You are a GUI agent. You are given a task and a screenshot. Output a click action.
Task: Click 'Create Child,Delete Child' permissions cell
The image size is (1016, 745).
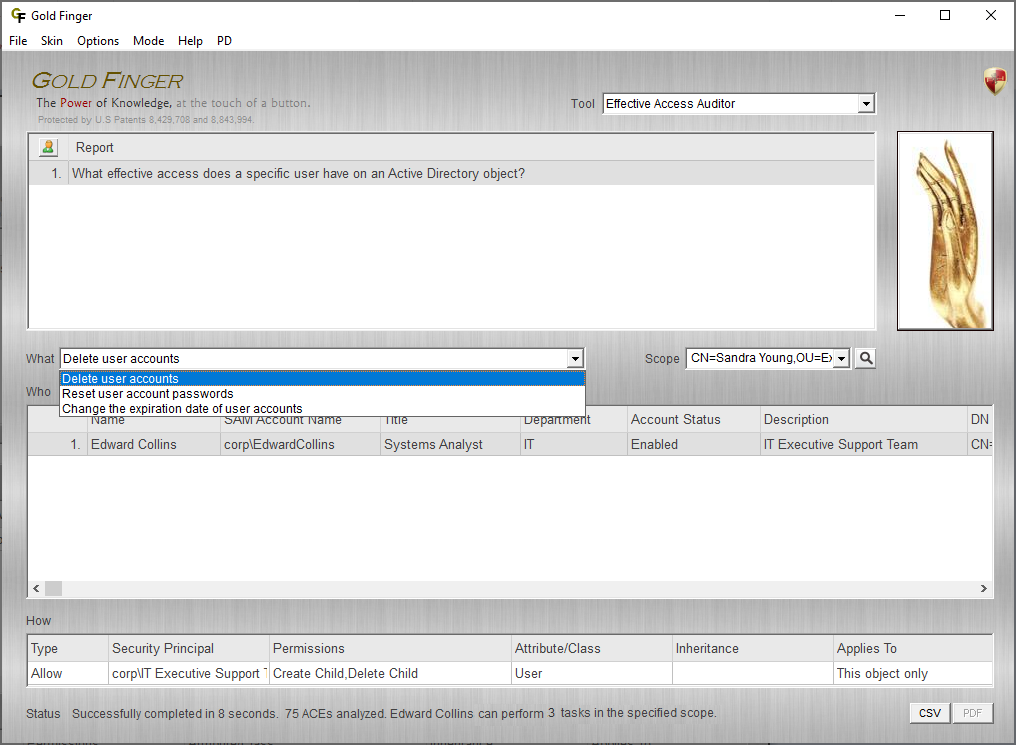390,673
